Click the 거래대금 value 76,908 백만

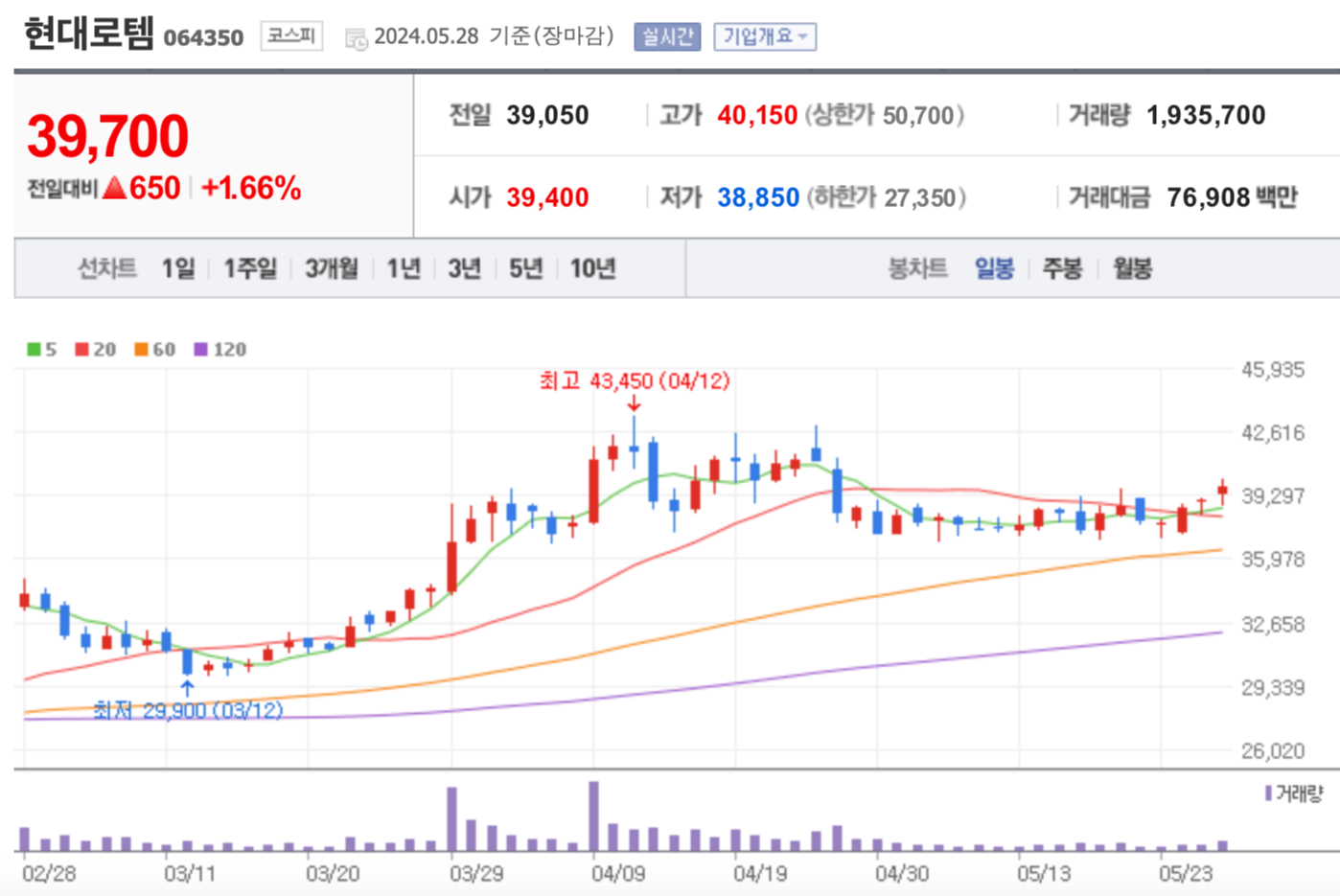point(1232,197)
